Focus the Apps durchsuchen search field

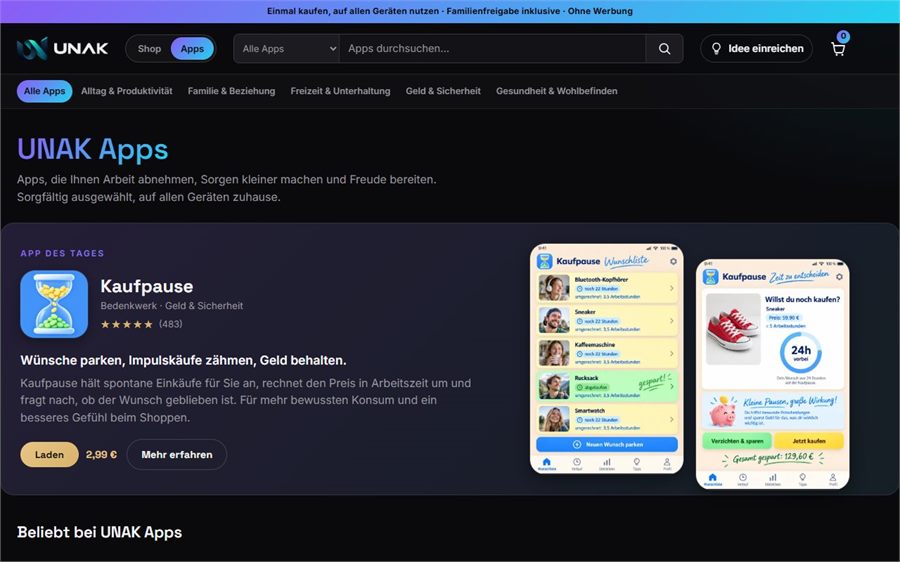tap(492, 49)
